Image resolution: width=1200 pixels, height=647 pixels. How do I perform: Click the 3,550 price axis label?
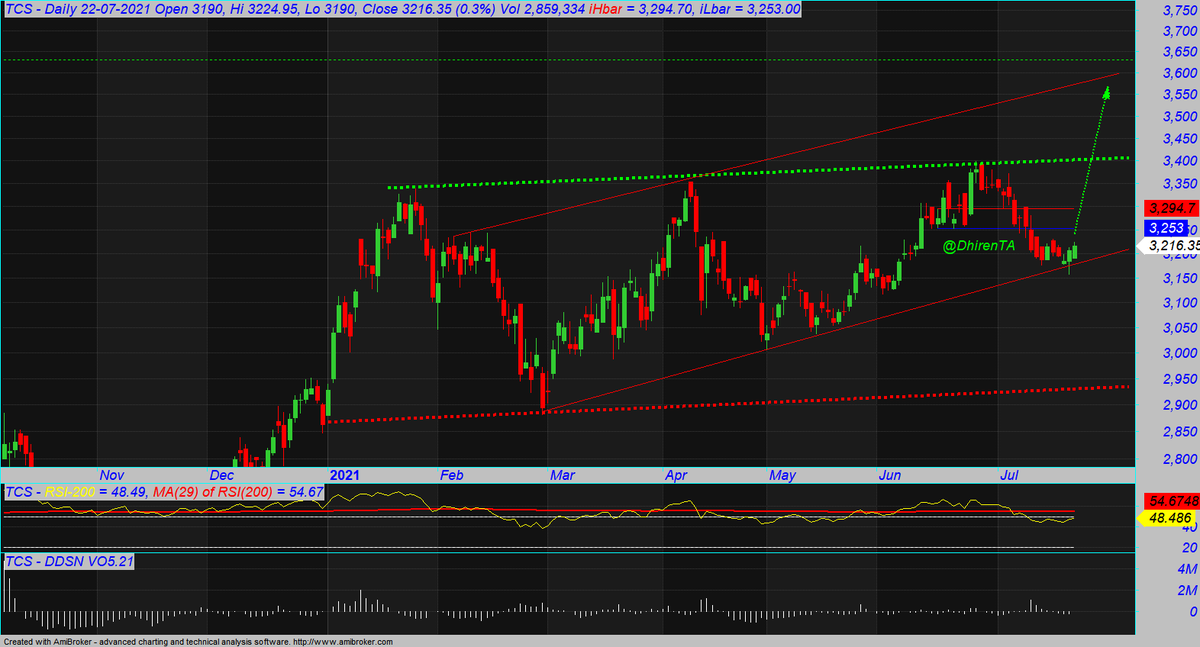click(1179, 94)
